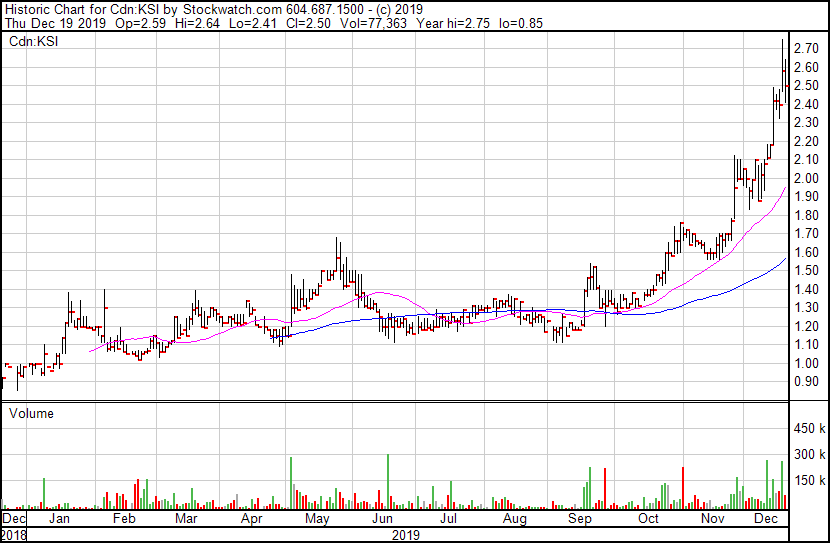Click the Lo=2.41 value in header
This screenshot has height=543, width=830.
pos(253,23)
